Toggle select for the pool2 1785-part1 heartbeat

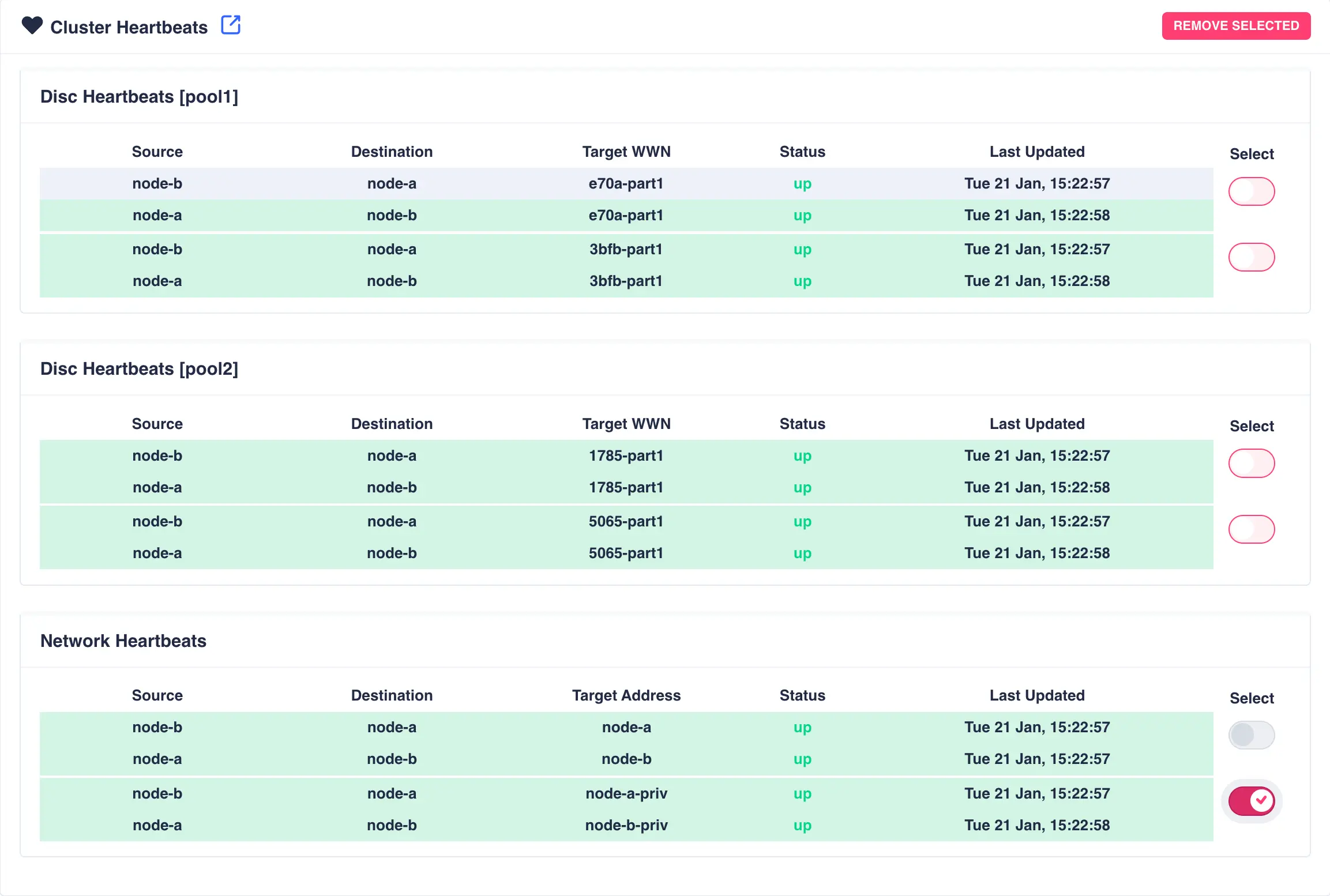tap(1251, 464)
